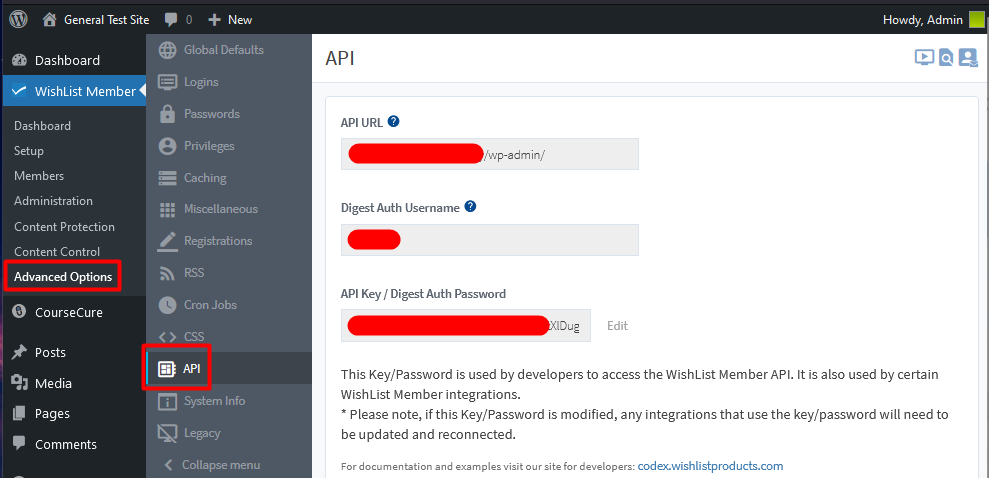Open the Global Defaults section
This screenshot has height=478, width=989.
coord(224,50)
